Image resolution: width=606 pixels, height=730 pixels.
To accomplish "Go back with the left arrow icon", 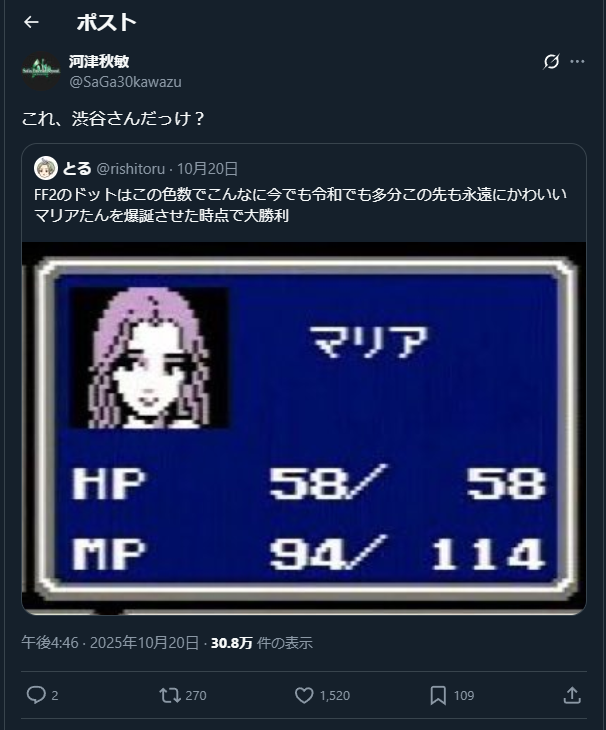I will pyautogui.click(x=31, y=22).
